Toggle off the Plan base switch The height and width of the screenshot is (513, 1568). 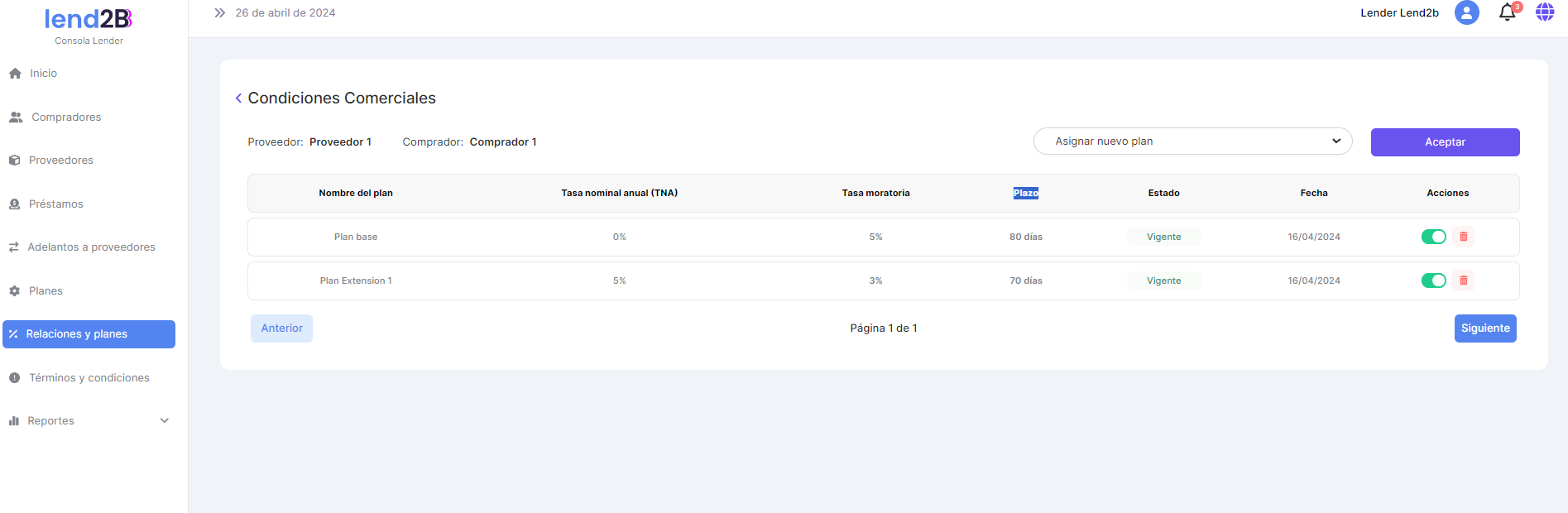click(1433, 237)
